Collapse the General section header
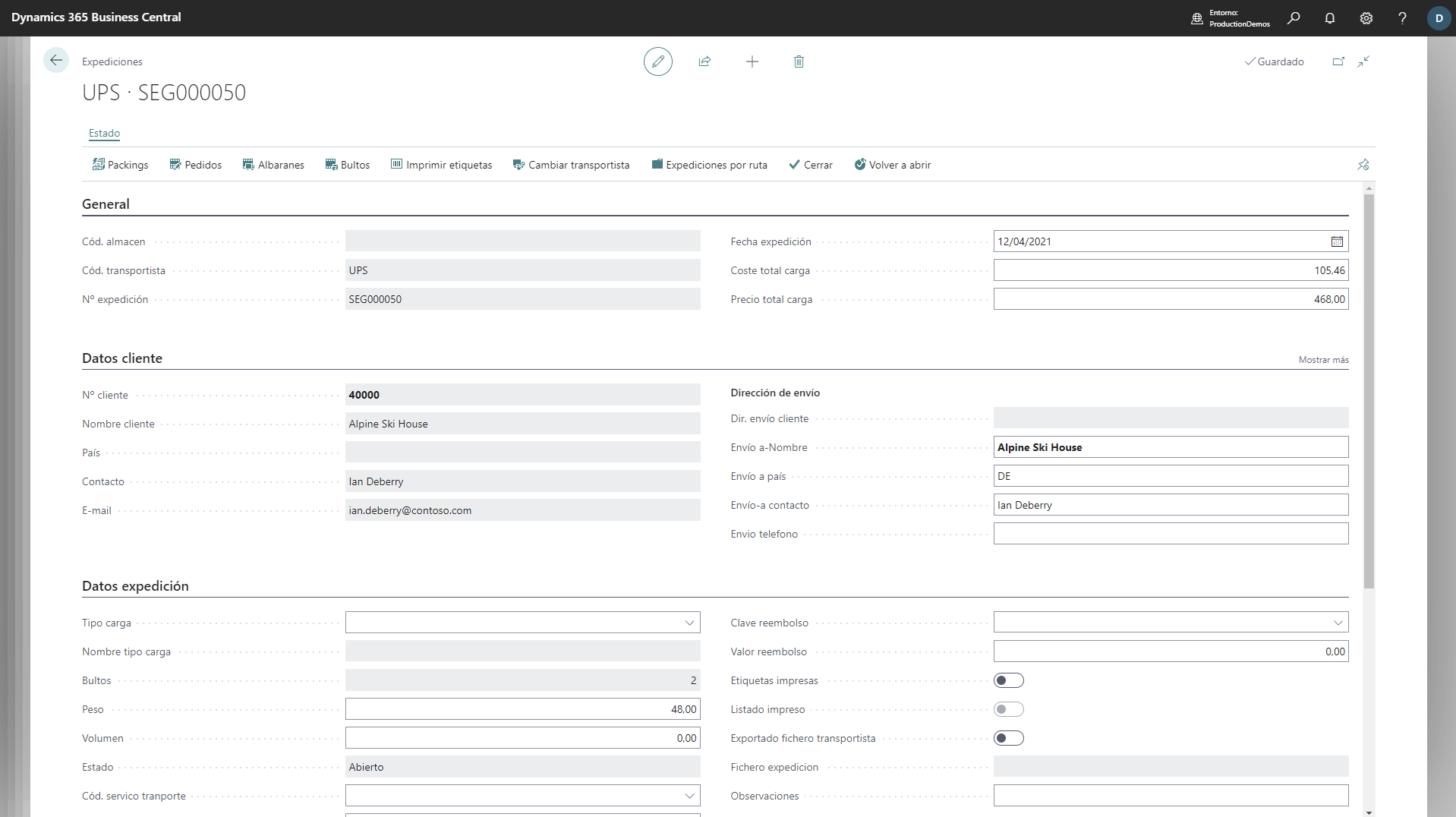Screen dimensions: 1456x817 (x=106, y=204)
